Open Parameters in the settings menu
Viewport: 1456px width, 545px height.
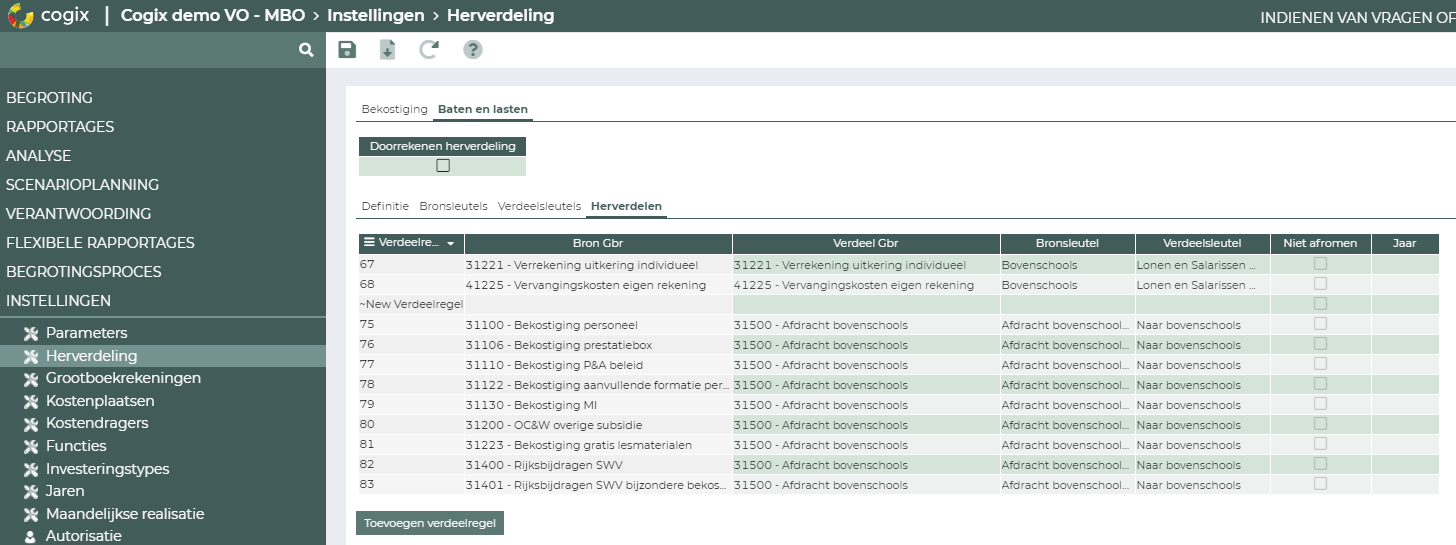pos(87,333)
